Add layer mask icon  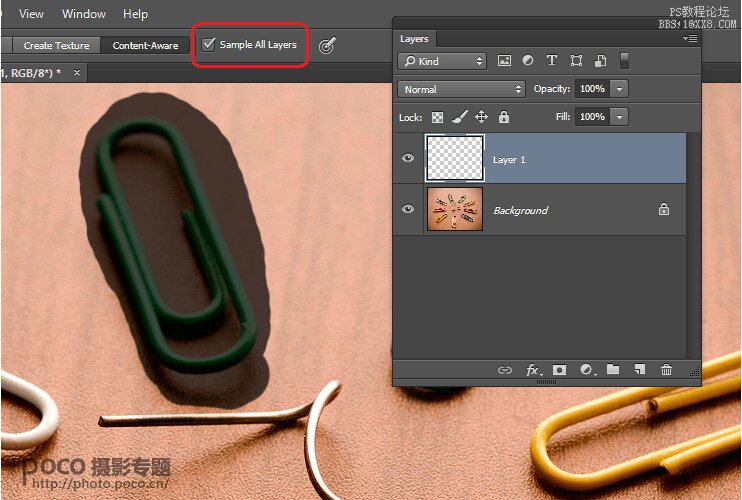559,370
